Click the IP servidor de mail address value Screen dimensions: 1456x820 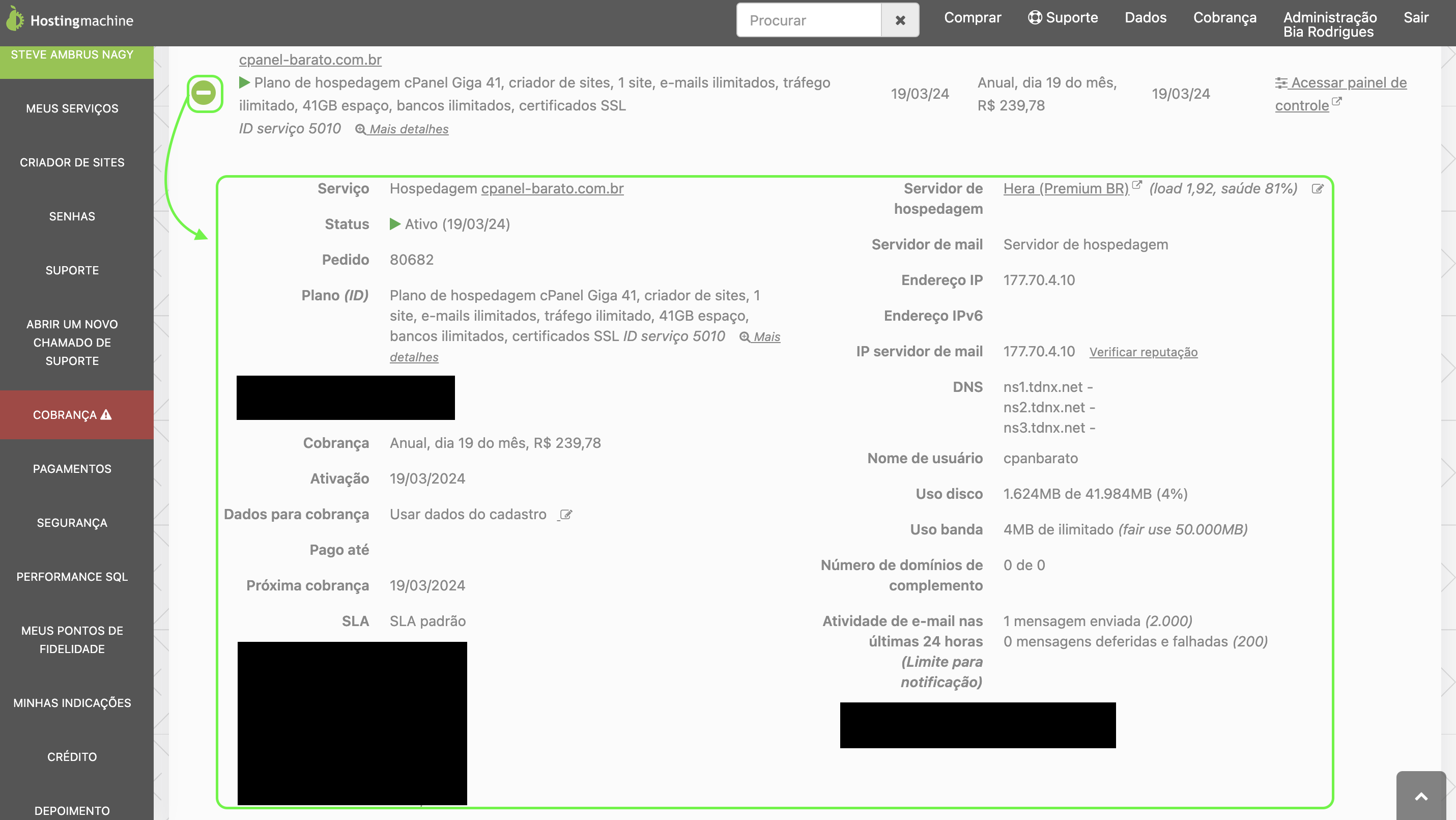click(x=1039, y=352)
